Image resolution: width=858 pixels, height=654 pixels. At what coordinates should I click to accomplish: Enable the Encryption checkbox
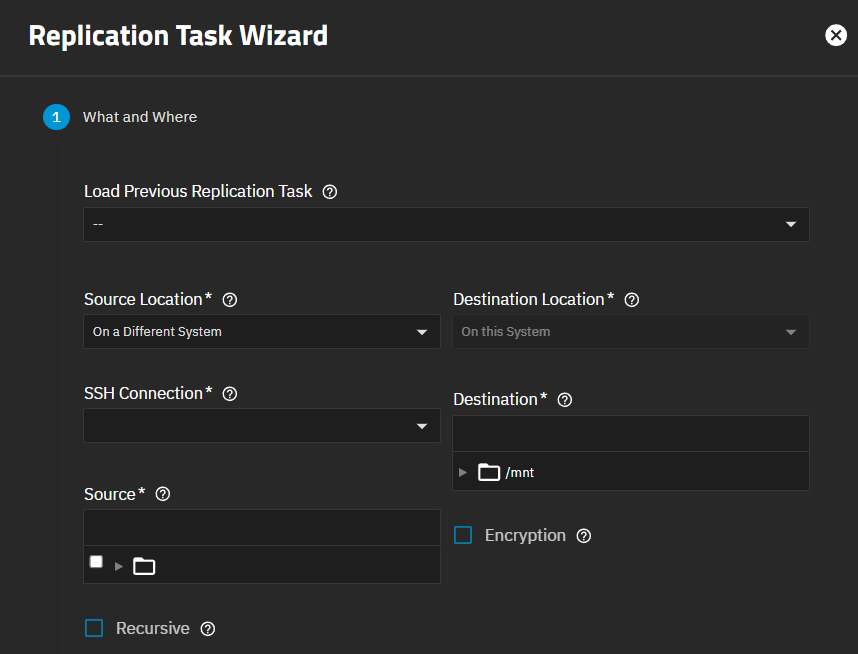point(462,535)
